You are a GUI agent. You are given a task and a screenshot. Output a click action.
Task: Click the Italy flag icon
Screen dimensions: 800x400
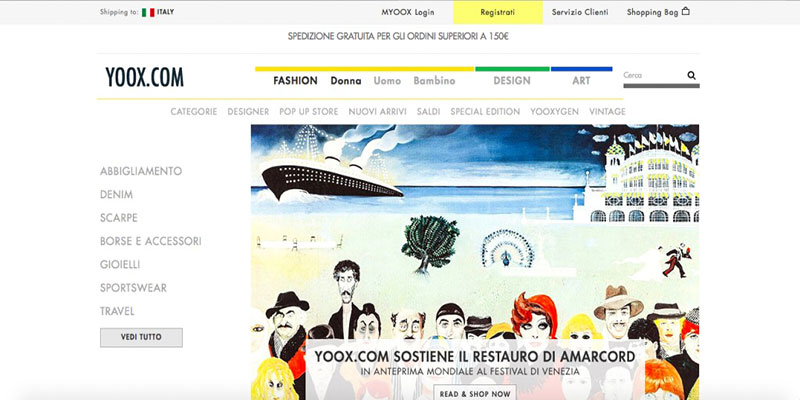148,12
